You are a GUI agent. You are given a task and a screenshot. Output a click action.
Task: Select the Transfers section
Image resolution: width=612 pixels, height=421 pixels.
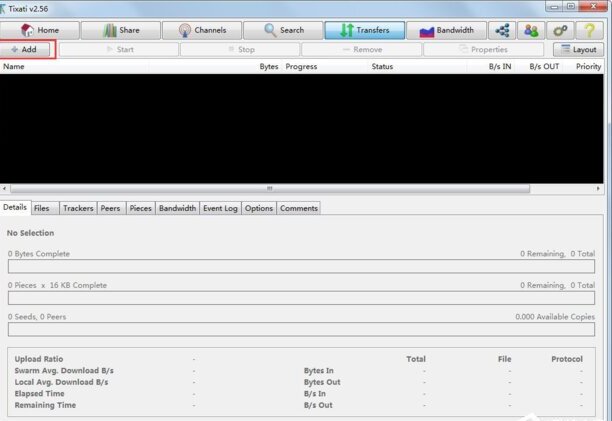[x=365, y=30]
